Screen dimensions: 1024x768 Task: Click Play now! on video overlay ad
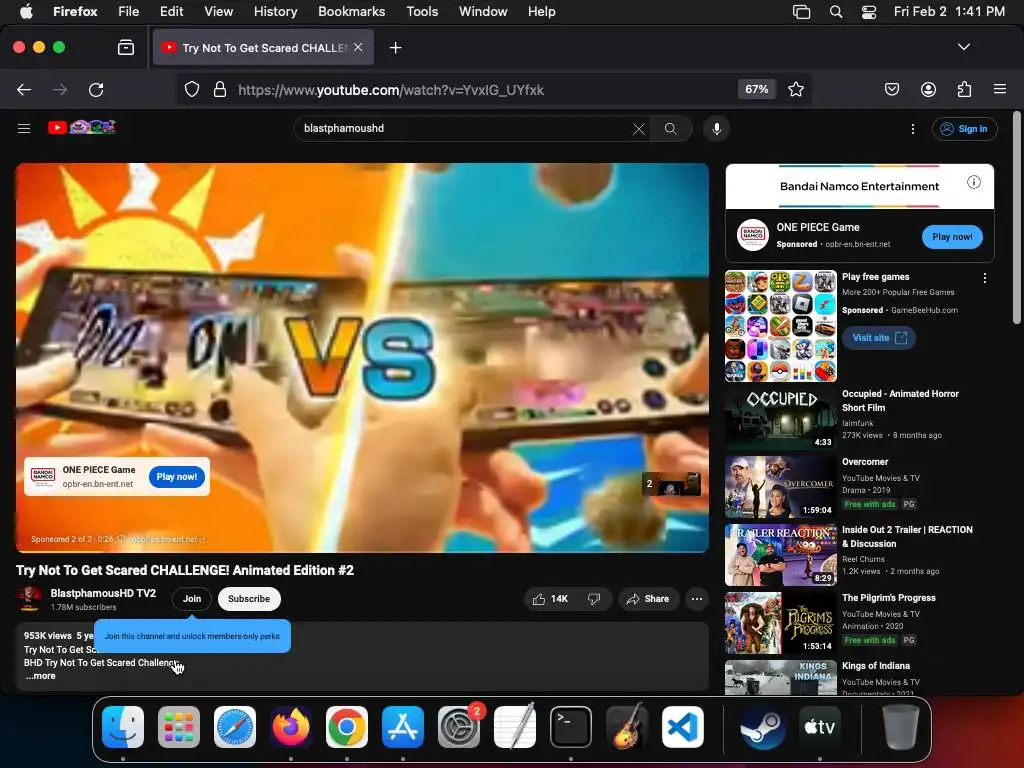coord(176,477)
